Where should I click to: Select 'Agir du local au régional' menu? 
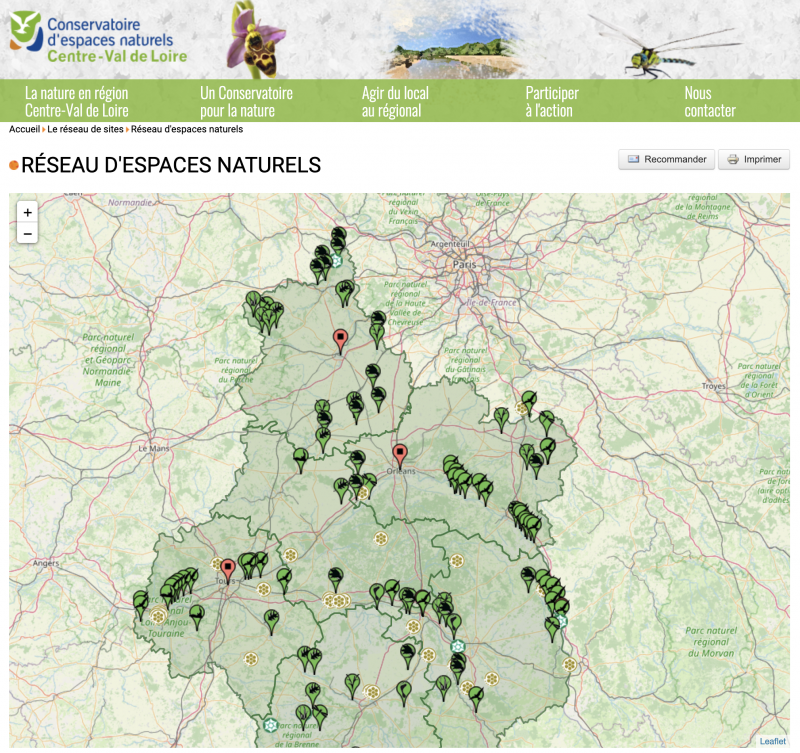click(395, 101)
